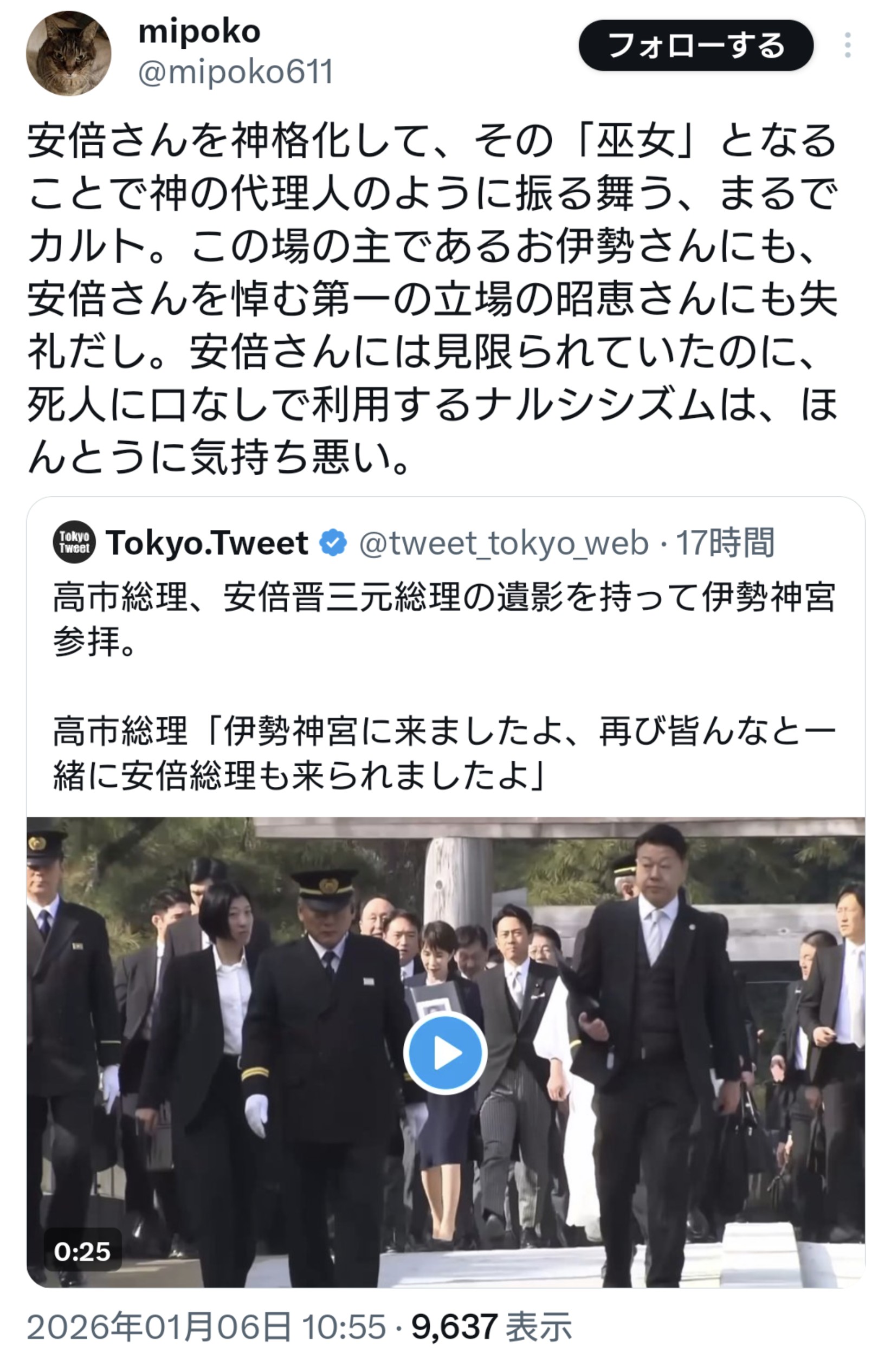Open the 2026年01月06日 10:55 post timestamp
The height and width of the screenshot is (1372, 891).
point(206,1326)
